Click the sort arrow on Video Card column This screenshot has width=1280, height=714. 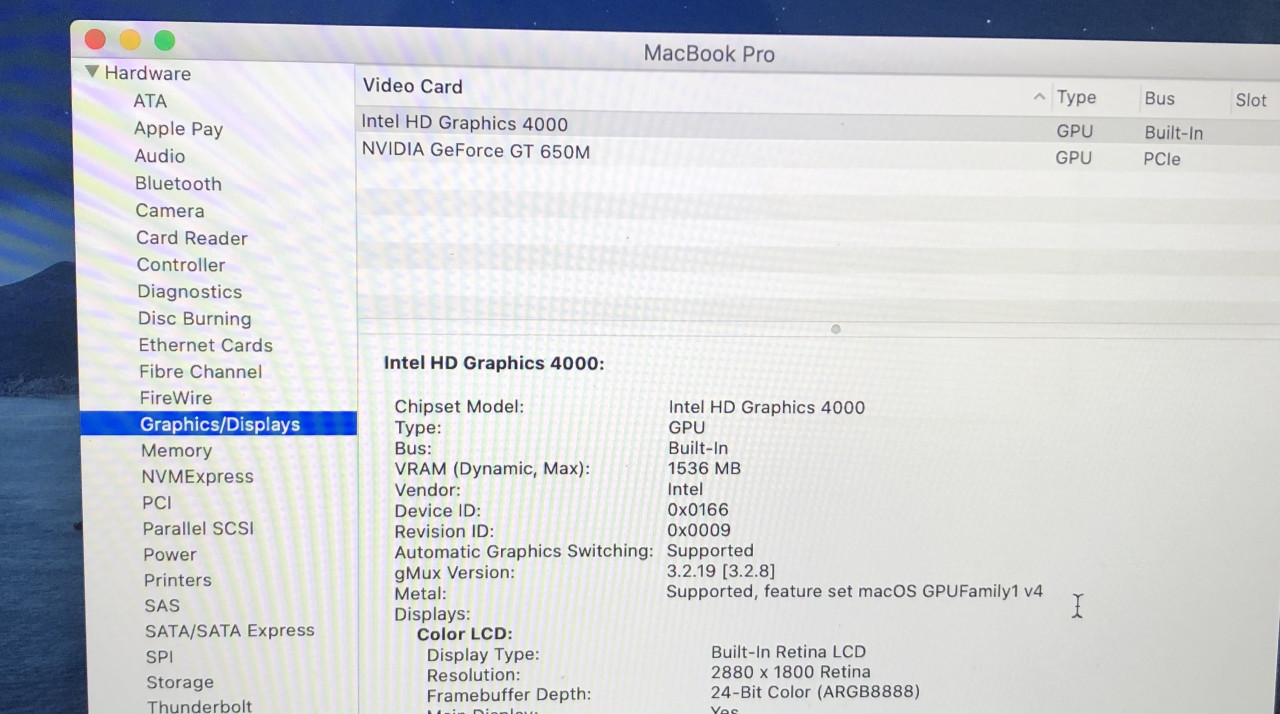click(1039, 97)
